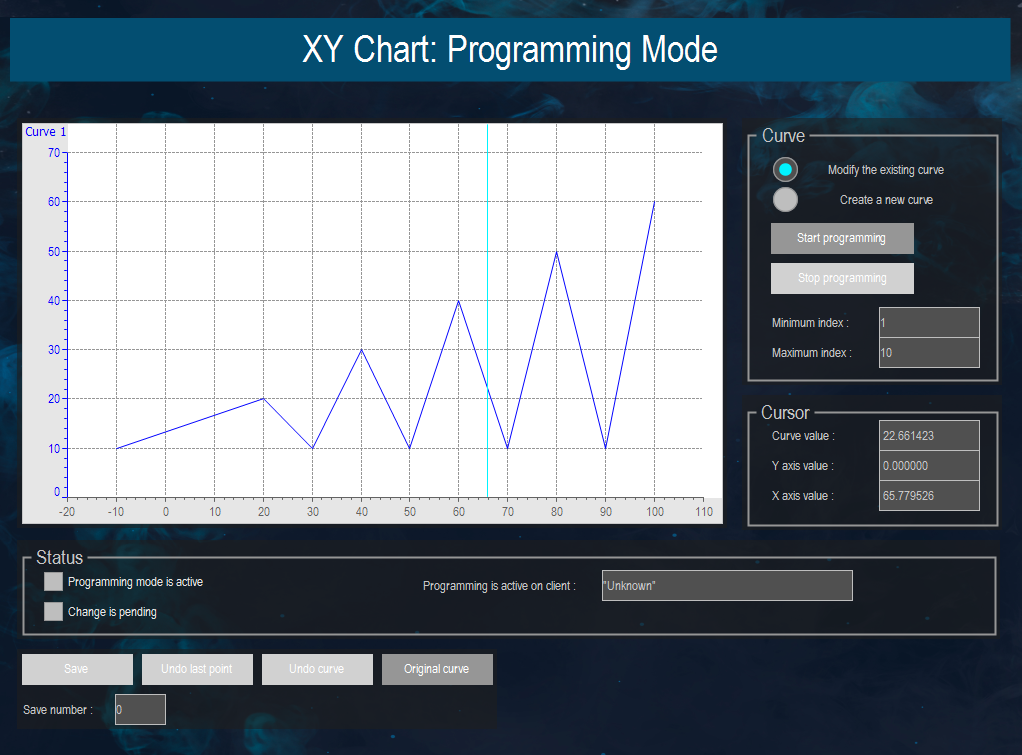Click the 'Programming is active on client' text box
The image size is (1022, 755).
click(x=727, y=585)
